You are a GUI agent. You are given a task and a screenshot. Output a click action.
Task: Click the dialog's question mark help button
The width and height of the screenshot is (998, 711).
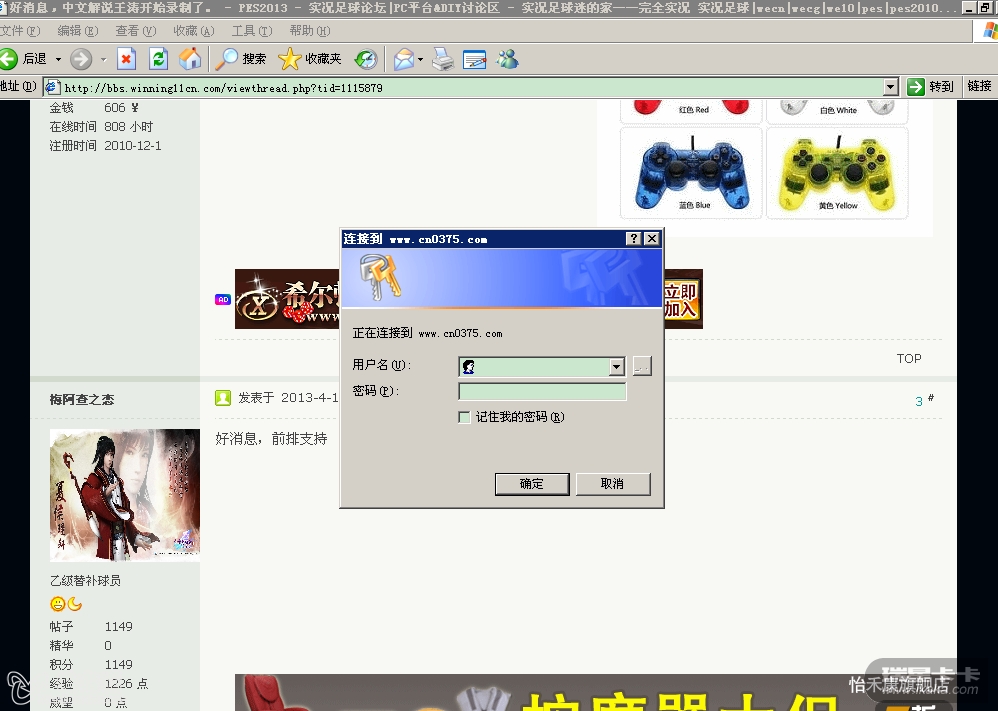click(633, 239)
